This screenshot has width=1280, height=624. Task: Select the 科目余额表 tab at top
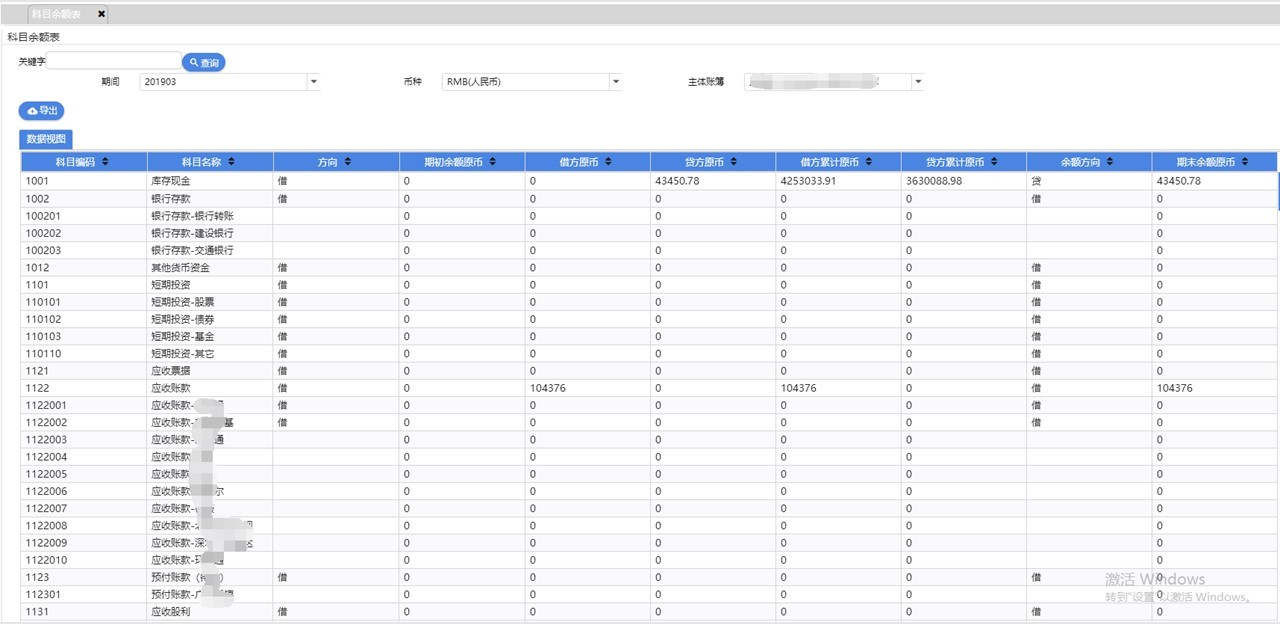point(56,14)
